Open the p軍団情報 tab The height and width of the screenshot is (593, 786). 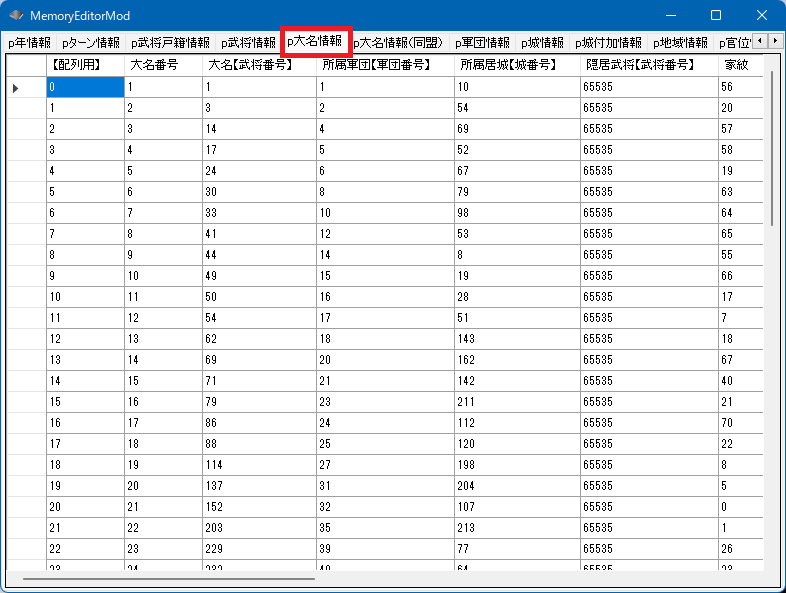482,43
